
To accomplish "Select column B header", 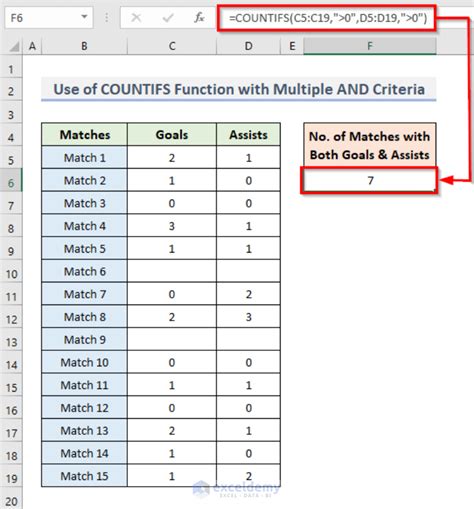I will click(84, 46).
